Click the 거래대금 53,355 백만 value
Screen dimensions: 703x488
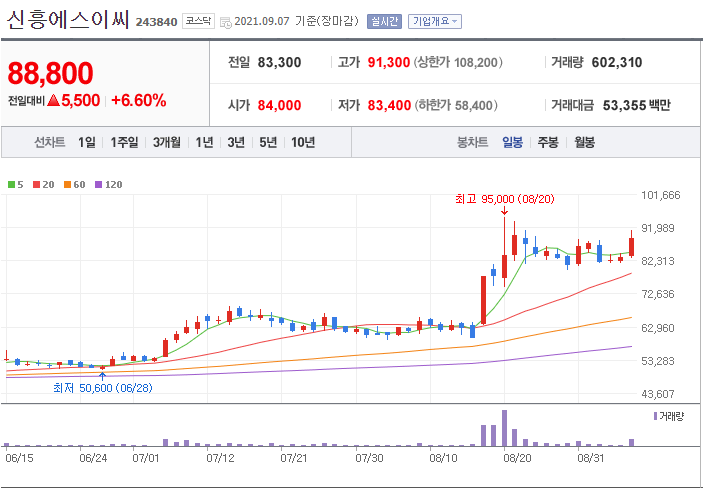(x=637, y=105)
